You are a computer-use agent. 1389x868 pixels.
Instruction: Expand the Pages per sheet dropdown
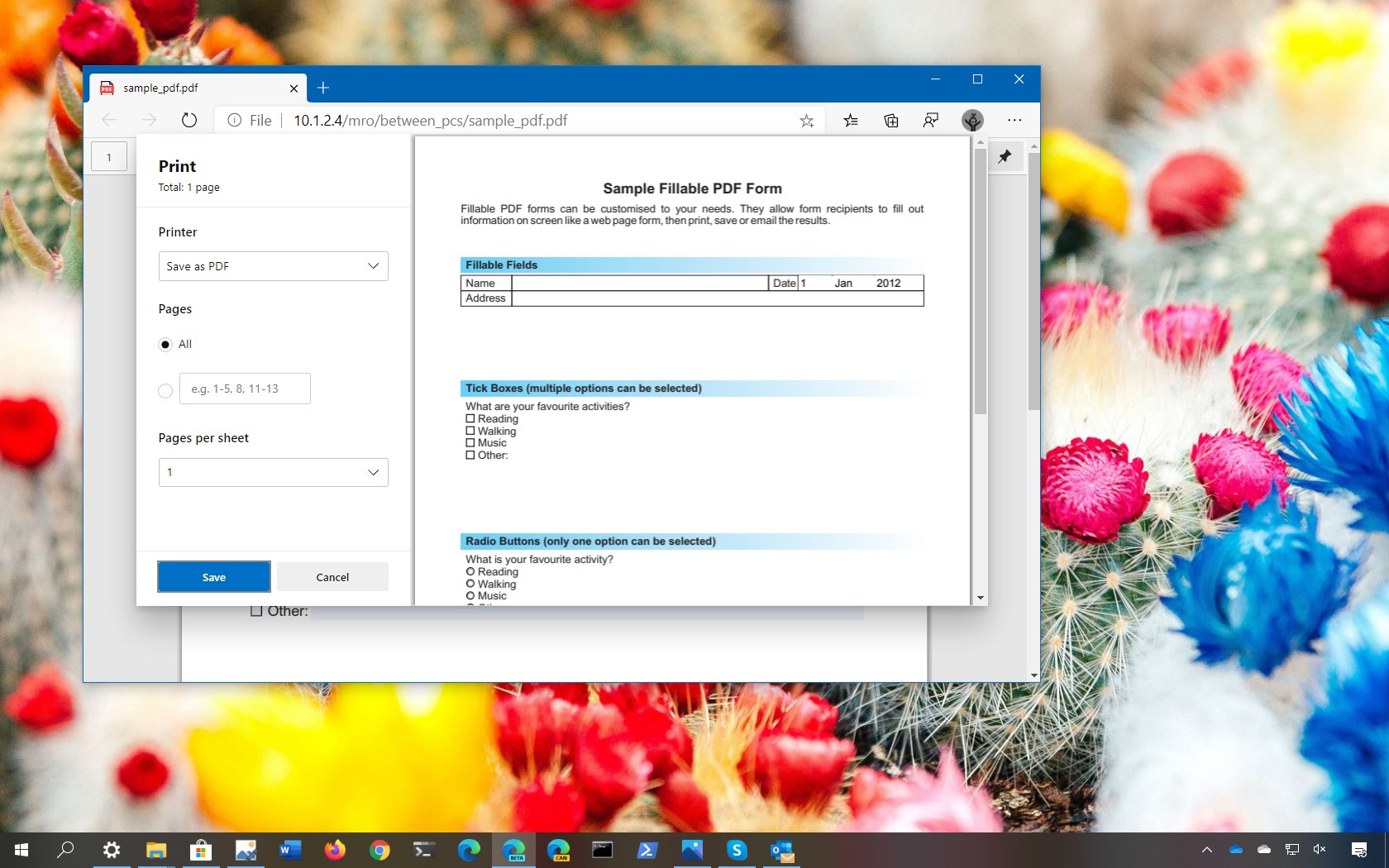273,472
